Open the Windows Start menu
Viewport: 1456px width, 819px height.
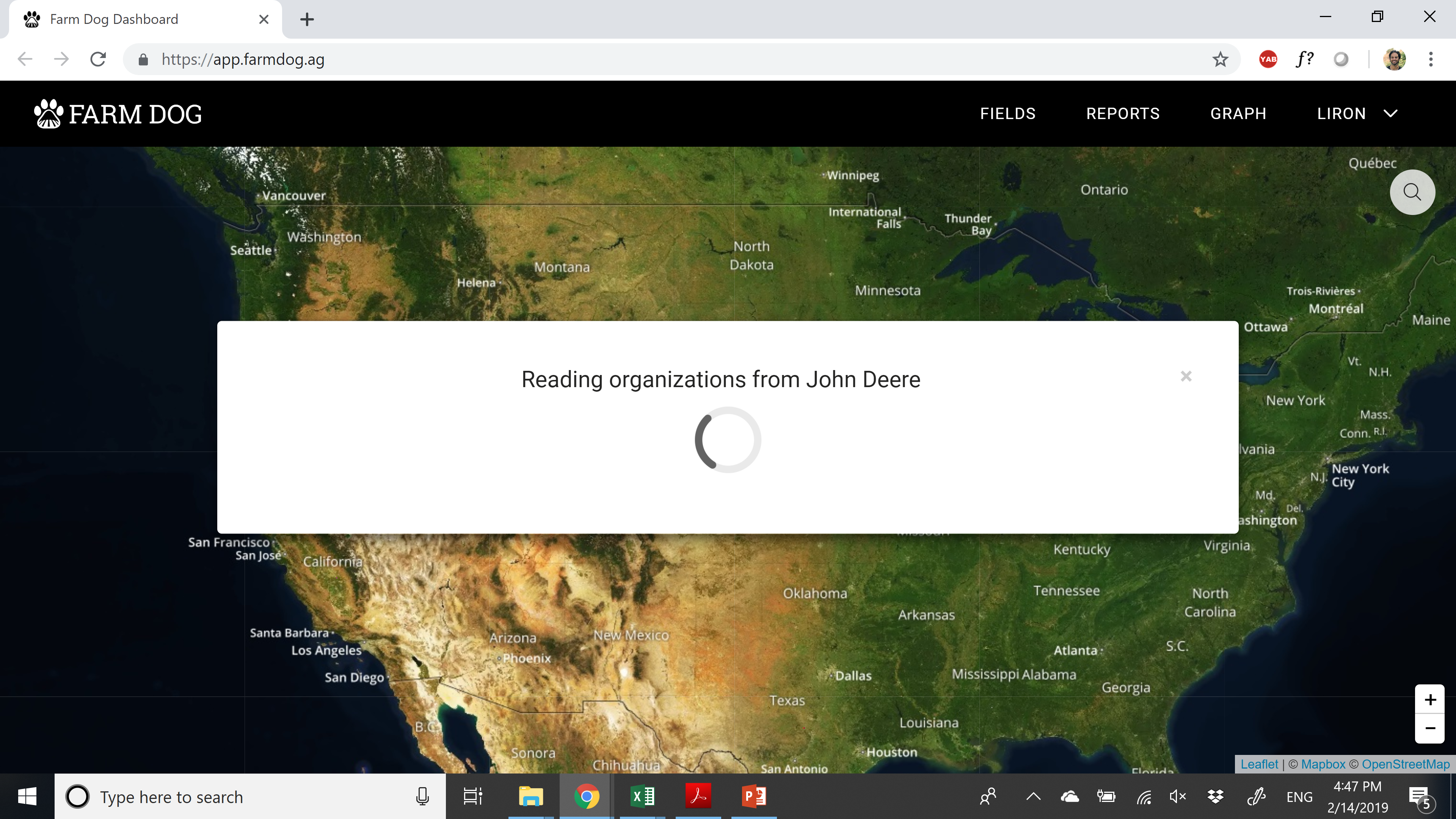27,796
